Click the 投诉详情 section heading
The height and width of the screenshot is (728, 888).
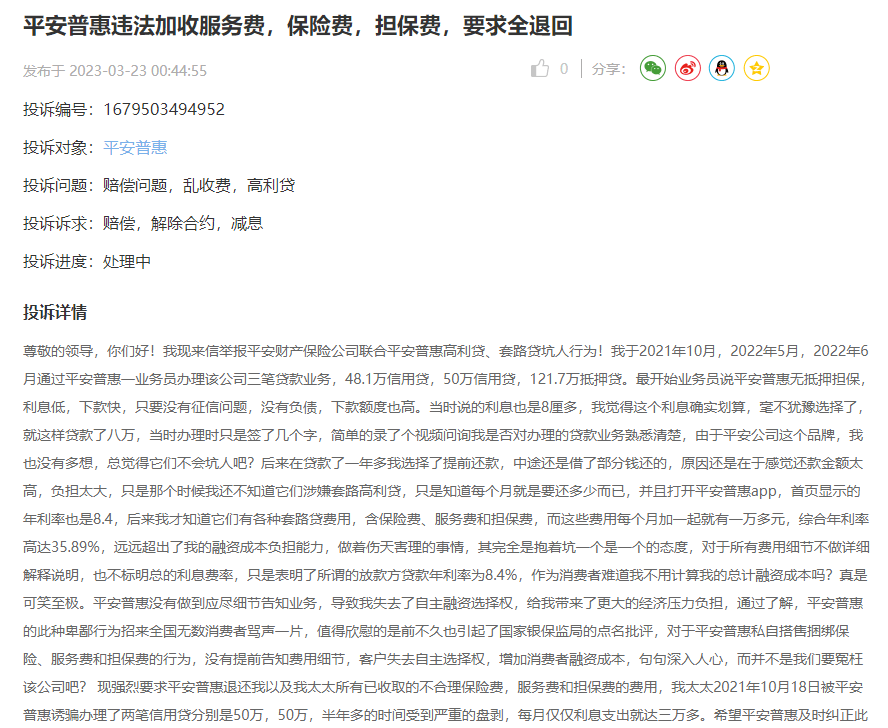tap(55, 313)
